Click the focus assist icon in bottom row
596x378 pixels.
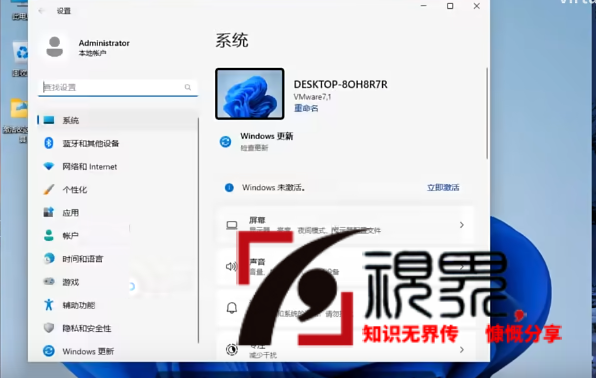pyautogui.click(x=232, y=349)
